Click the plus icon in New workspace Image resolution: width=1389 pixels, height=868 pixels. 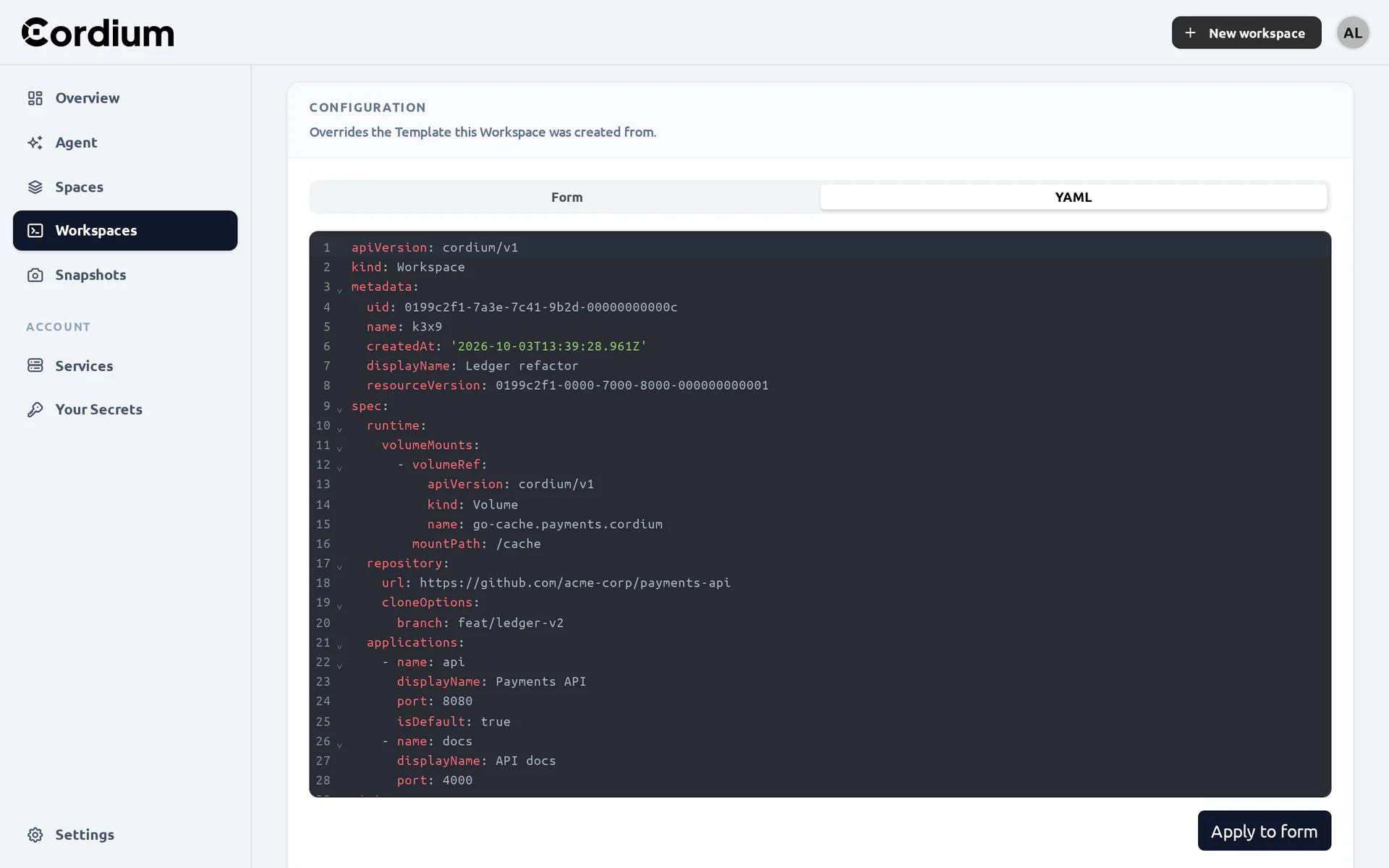pos(1190,33)
